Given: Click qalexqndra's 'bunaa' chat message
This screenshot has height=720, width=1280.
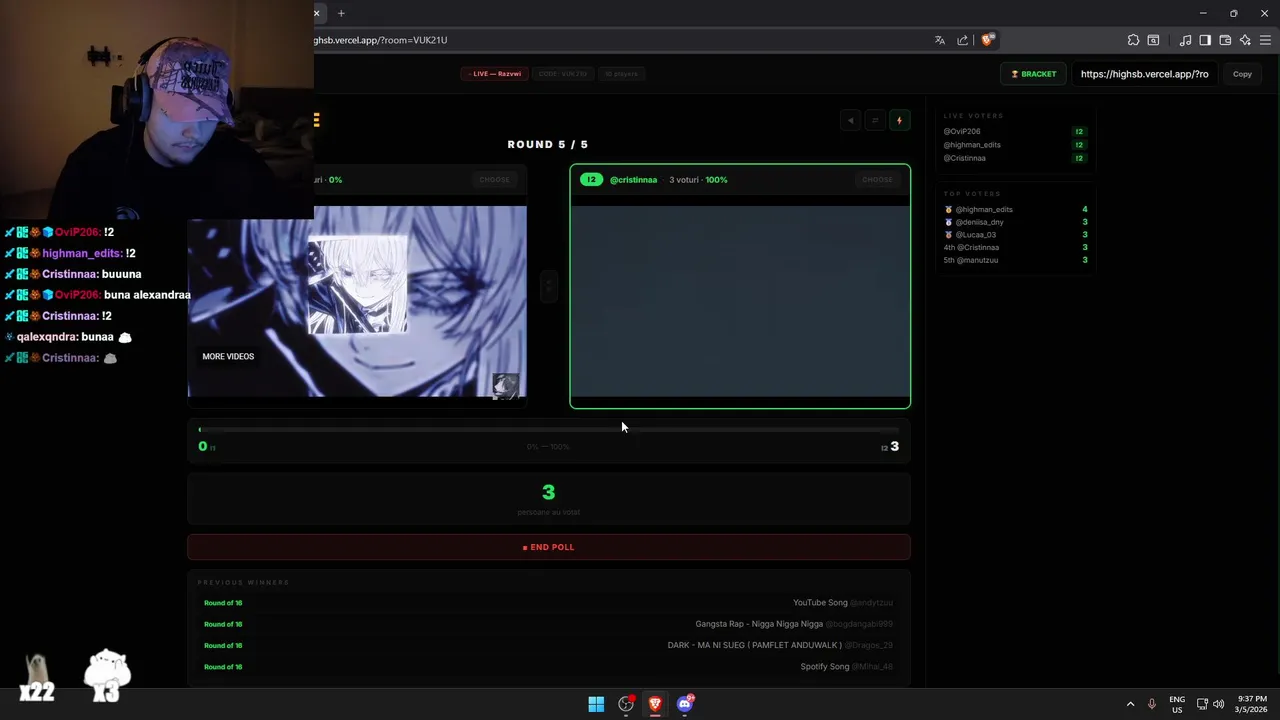Looking at the screenshot, I should point(98,337).
